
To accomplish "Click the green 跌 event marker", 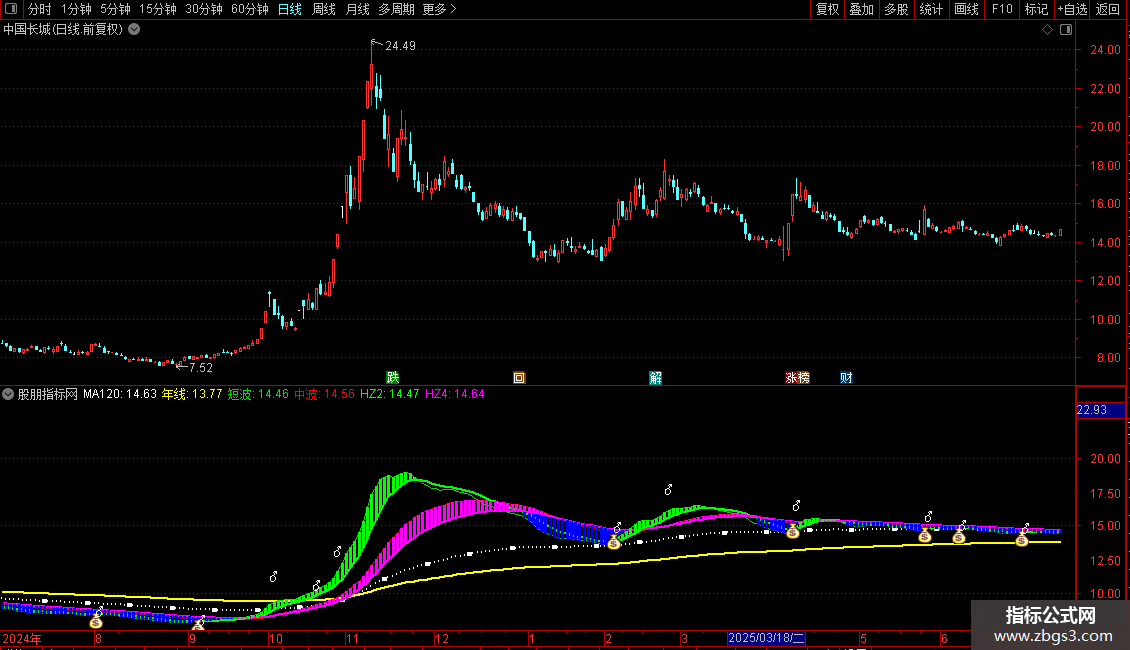I will pyautogui.click(x=393, y=378).
